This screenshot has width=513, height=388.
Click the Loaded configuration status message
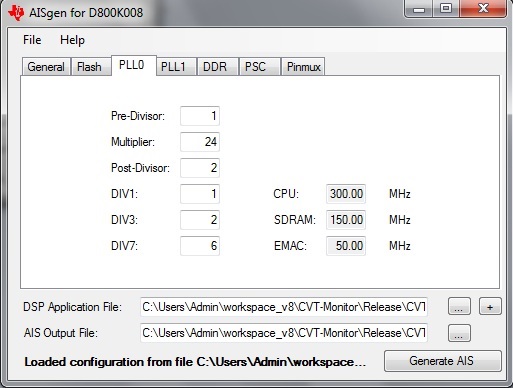[x=195, y=362]
